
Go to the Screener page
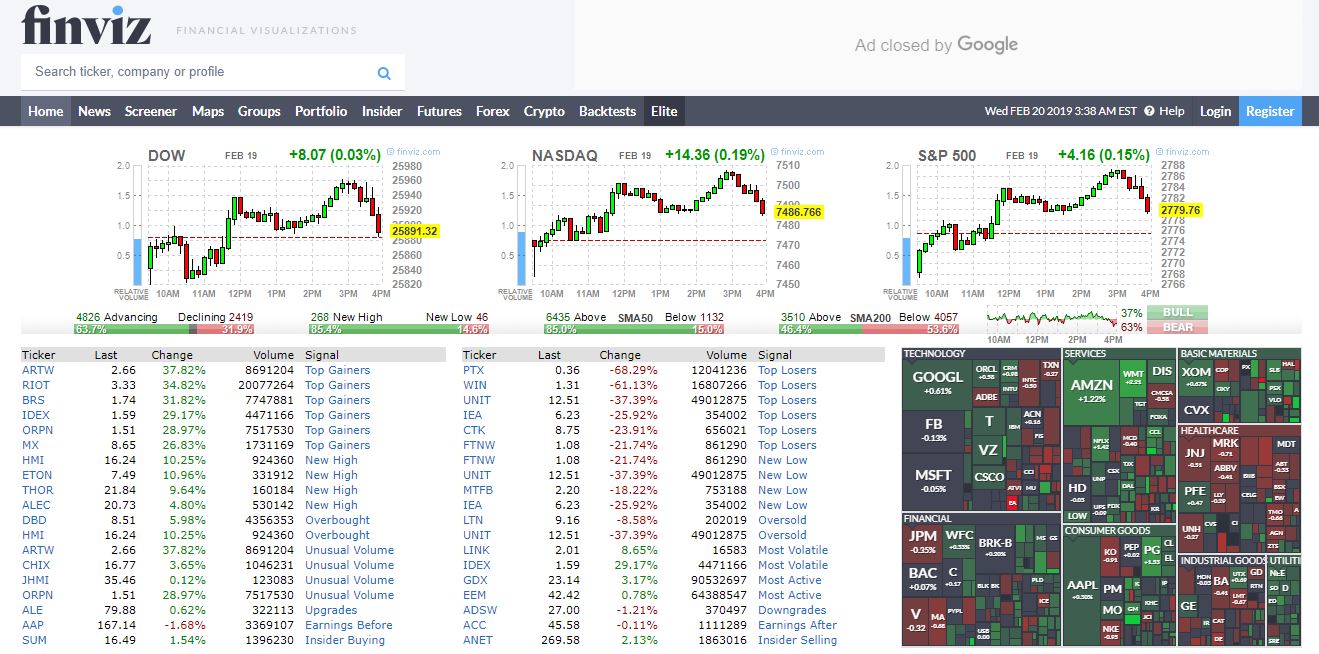151,111
